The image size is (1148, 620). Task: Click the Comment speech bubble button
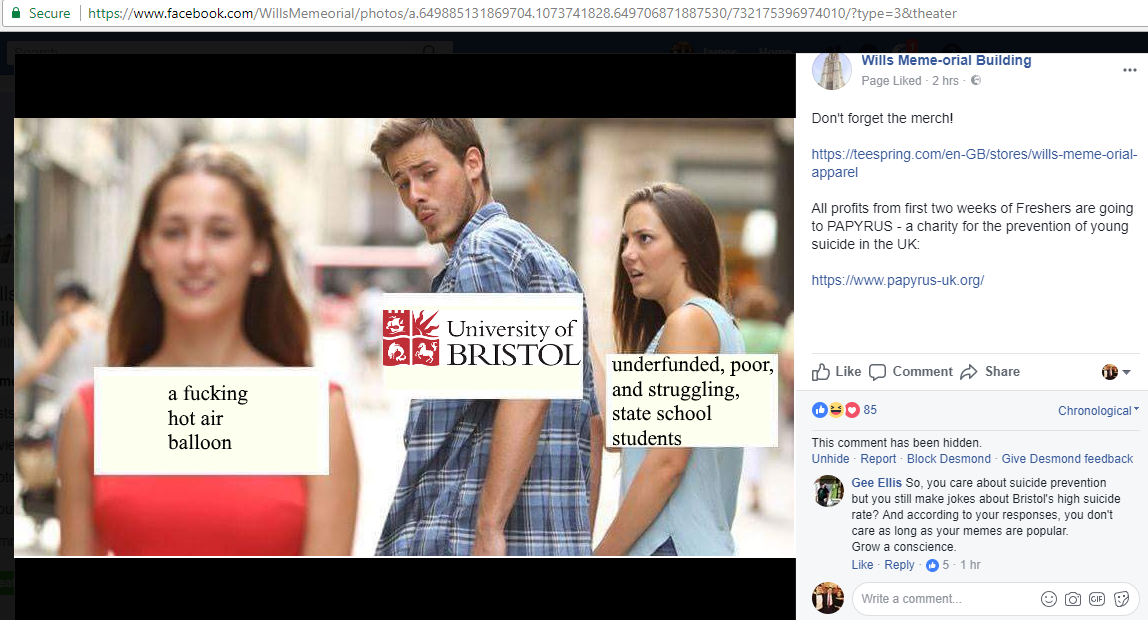coord(911,372)
